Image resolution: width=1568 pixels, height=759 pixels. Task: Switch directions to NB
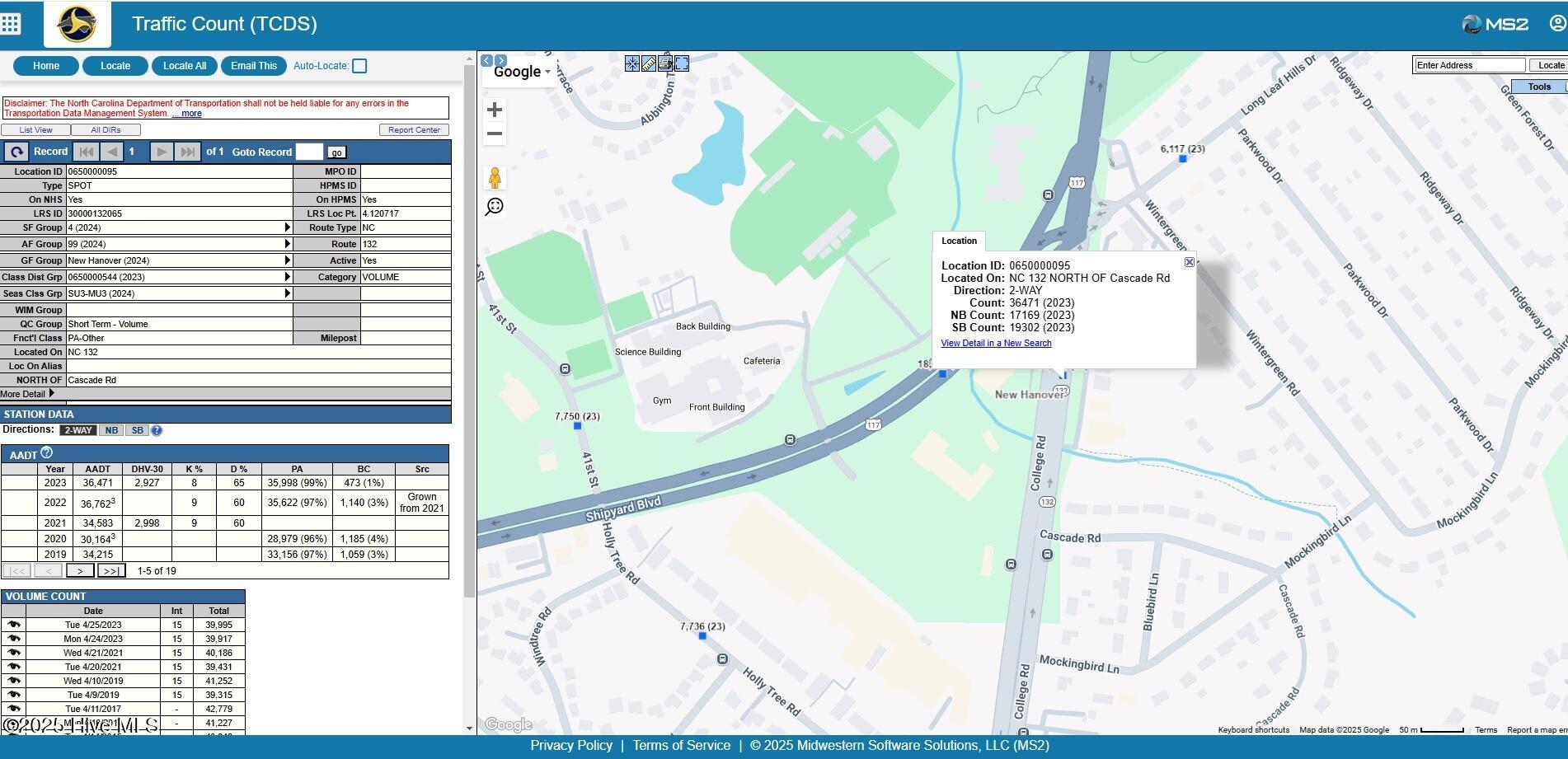tap(110, 430)
